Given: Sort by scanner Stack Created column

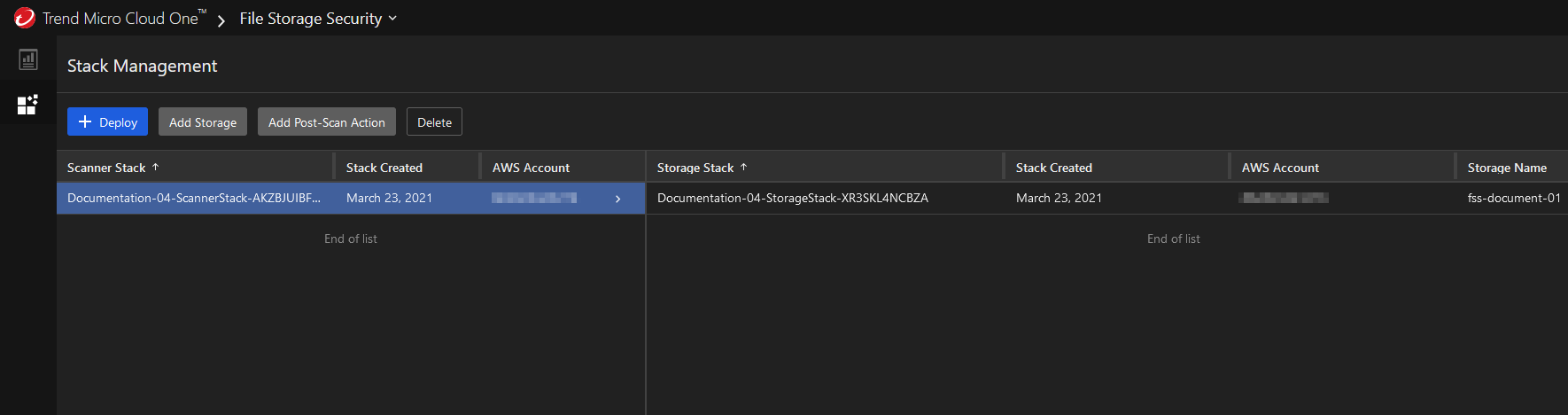Looking at the screenshot, I should pos(384,168).
